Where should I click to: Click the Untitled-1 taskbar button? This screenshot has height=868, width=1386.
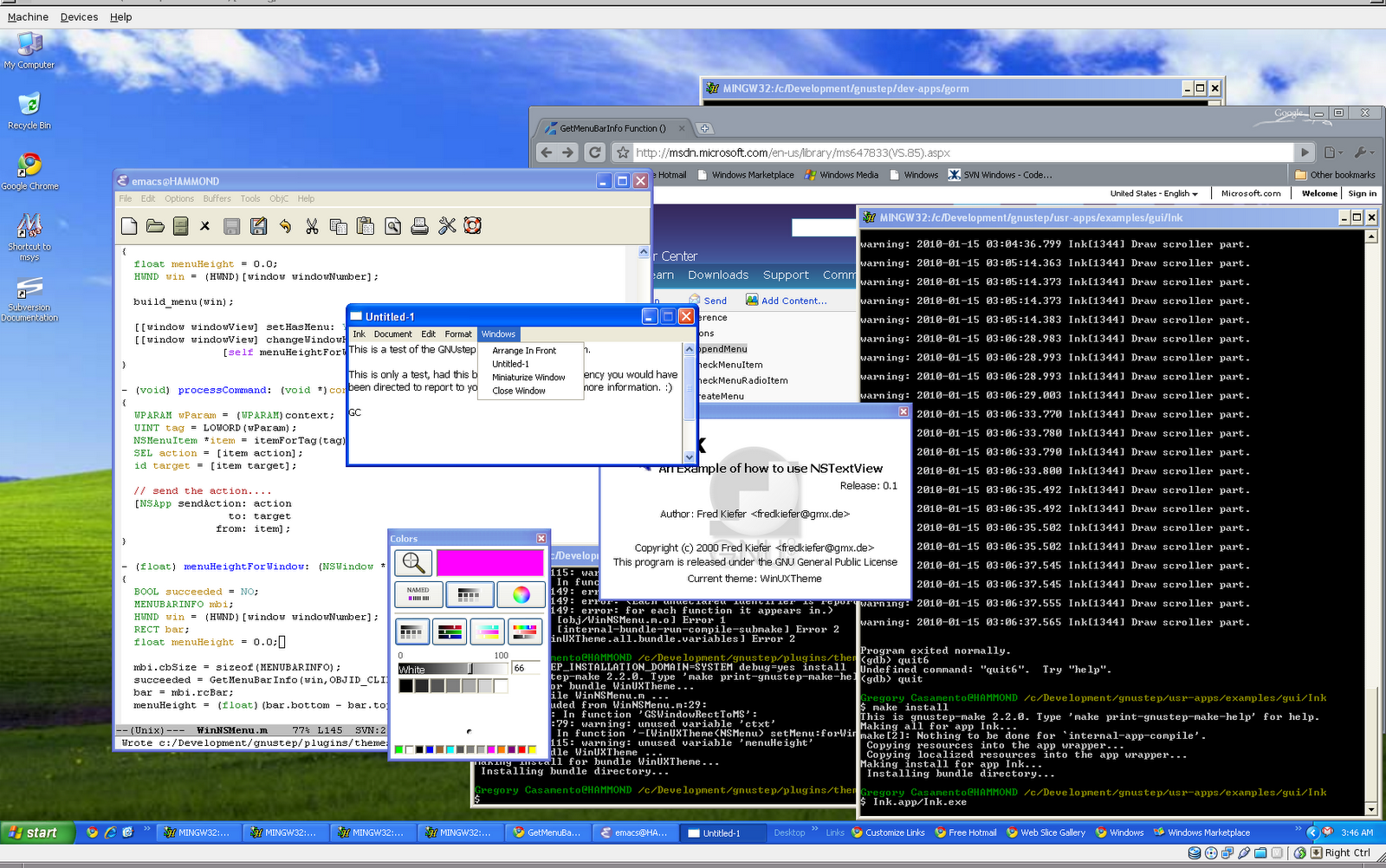[722, 832]
